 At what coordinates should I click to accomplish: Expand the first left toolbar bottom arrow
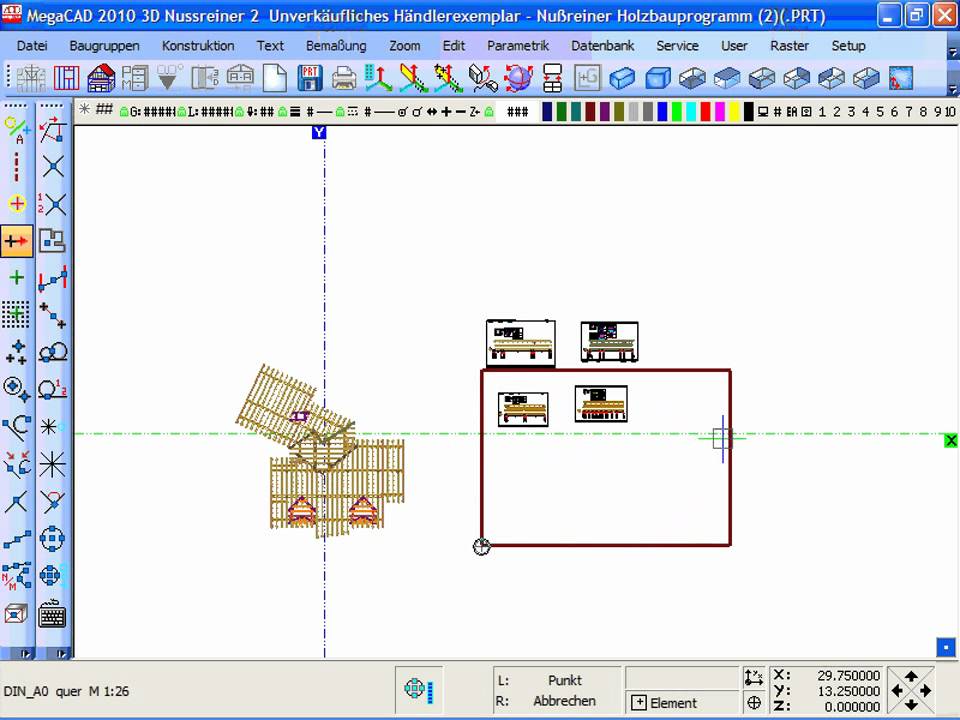point(26,654)
